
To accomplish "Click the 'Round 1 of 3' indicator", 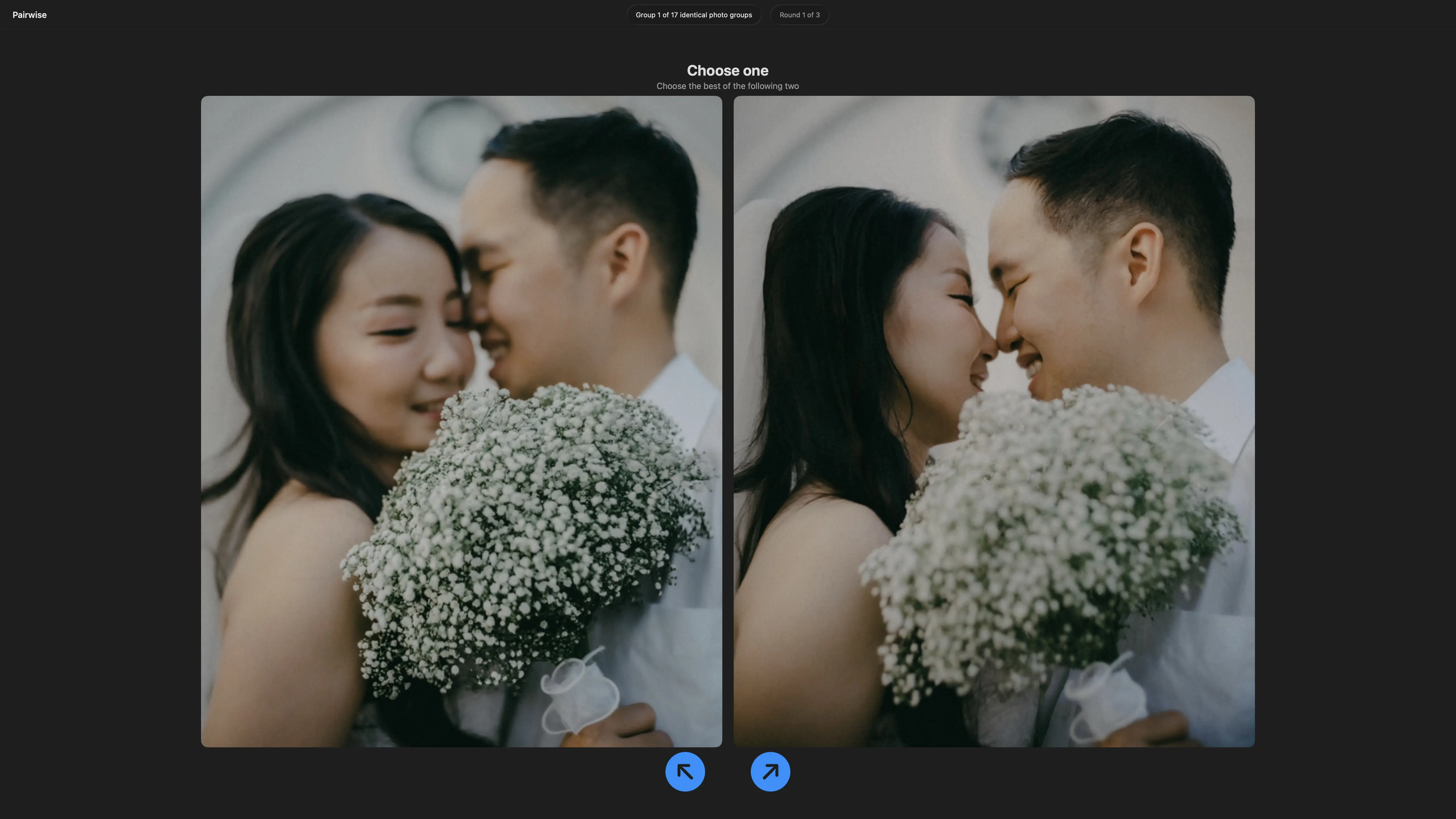I will coord(799,15).
